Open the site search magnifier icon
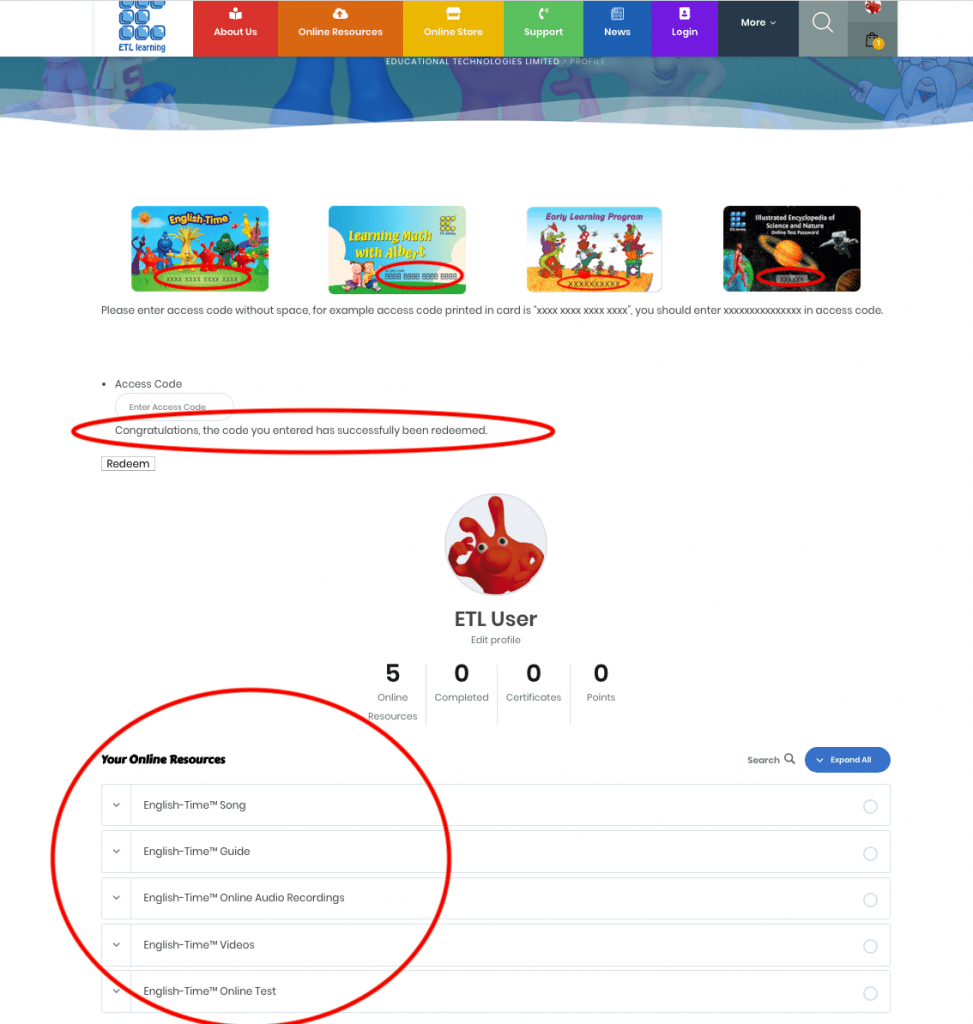This screenshot has height=1024, width=973. 822,23
